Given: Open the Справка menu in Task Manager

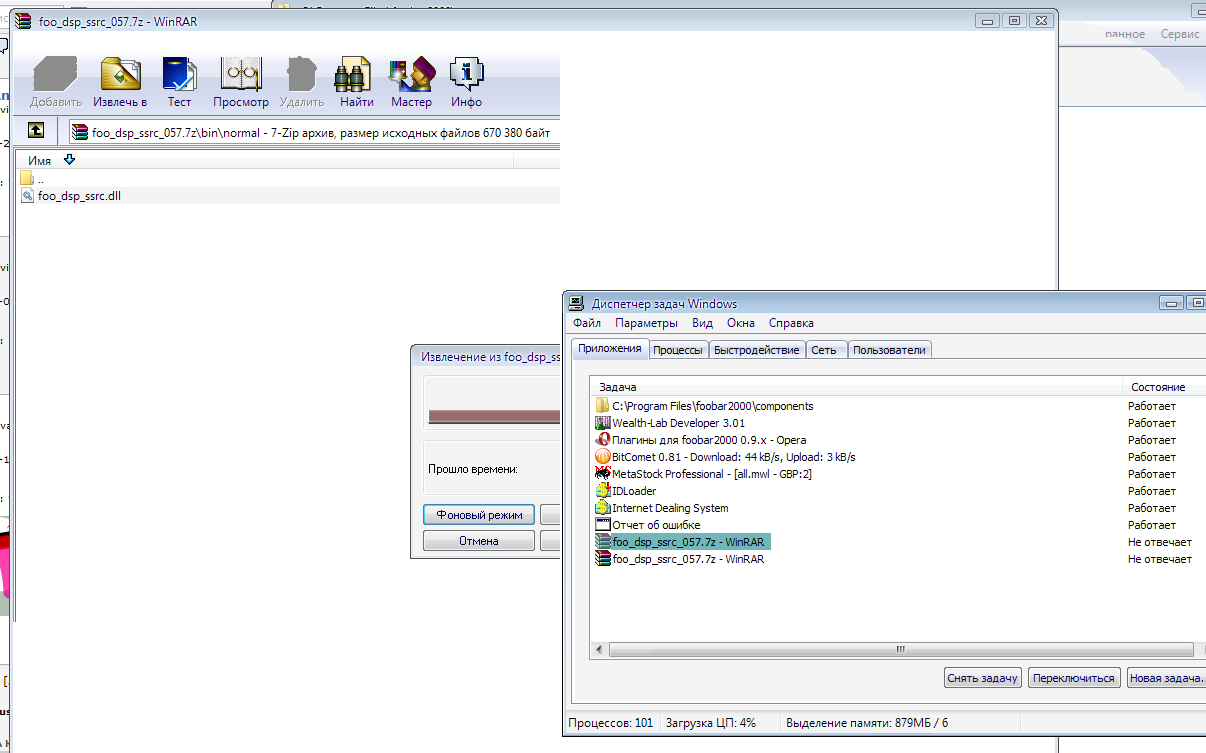Looking at the screenshot, I should pyautogui.click(x=791, y=323).
